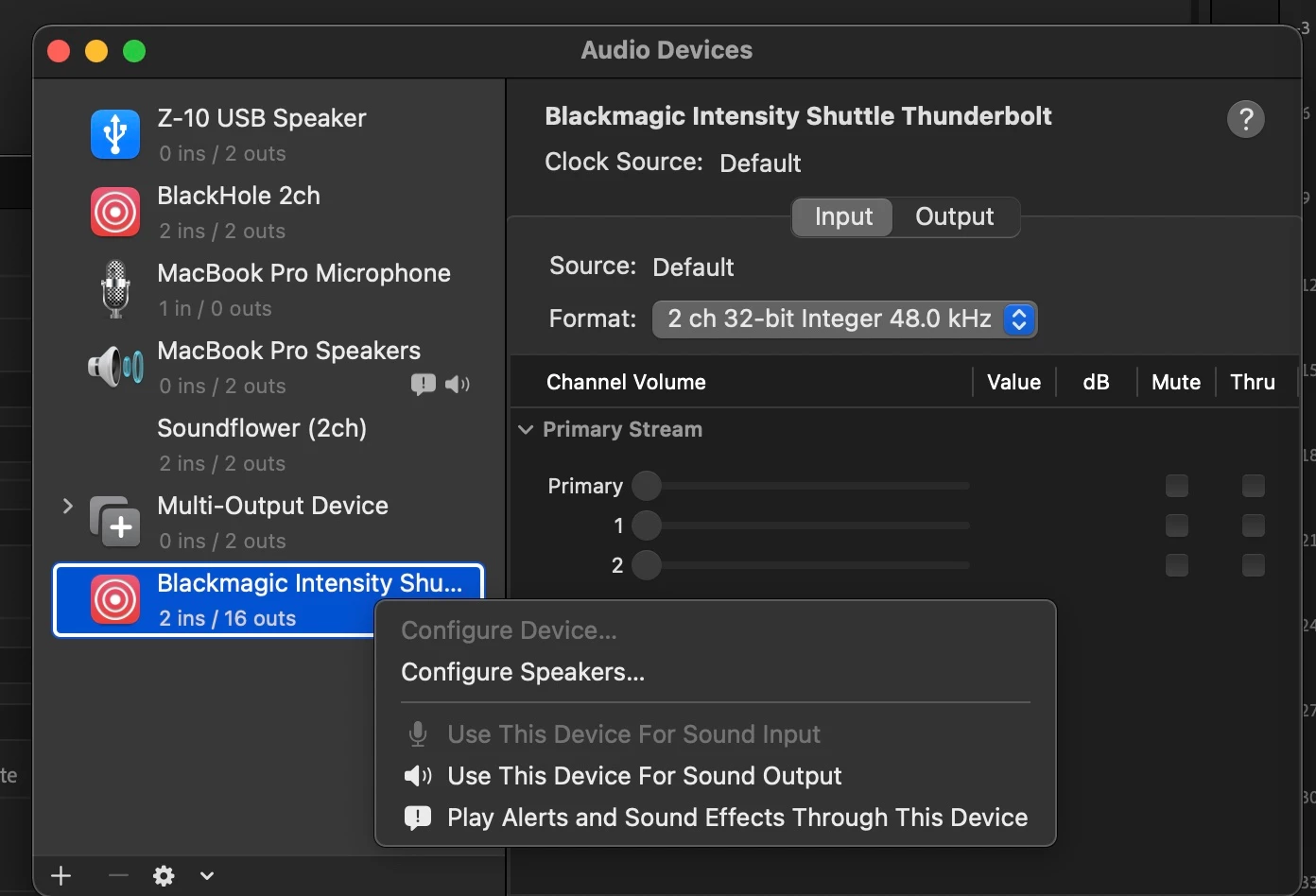The width and height of the screenshot is (1316, 896).
Task: Select MacBook Pro Speakers in device list
Action: pyautogui.click(x=268, y=367)
